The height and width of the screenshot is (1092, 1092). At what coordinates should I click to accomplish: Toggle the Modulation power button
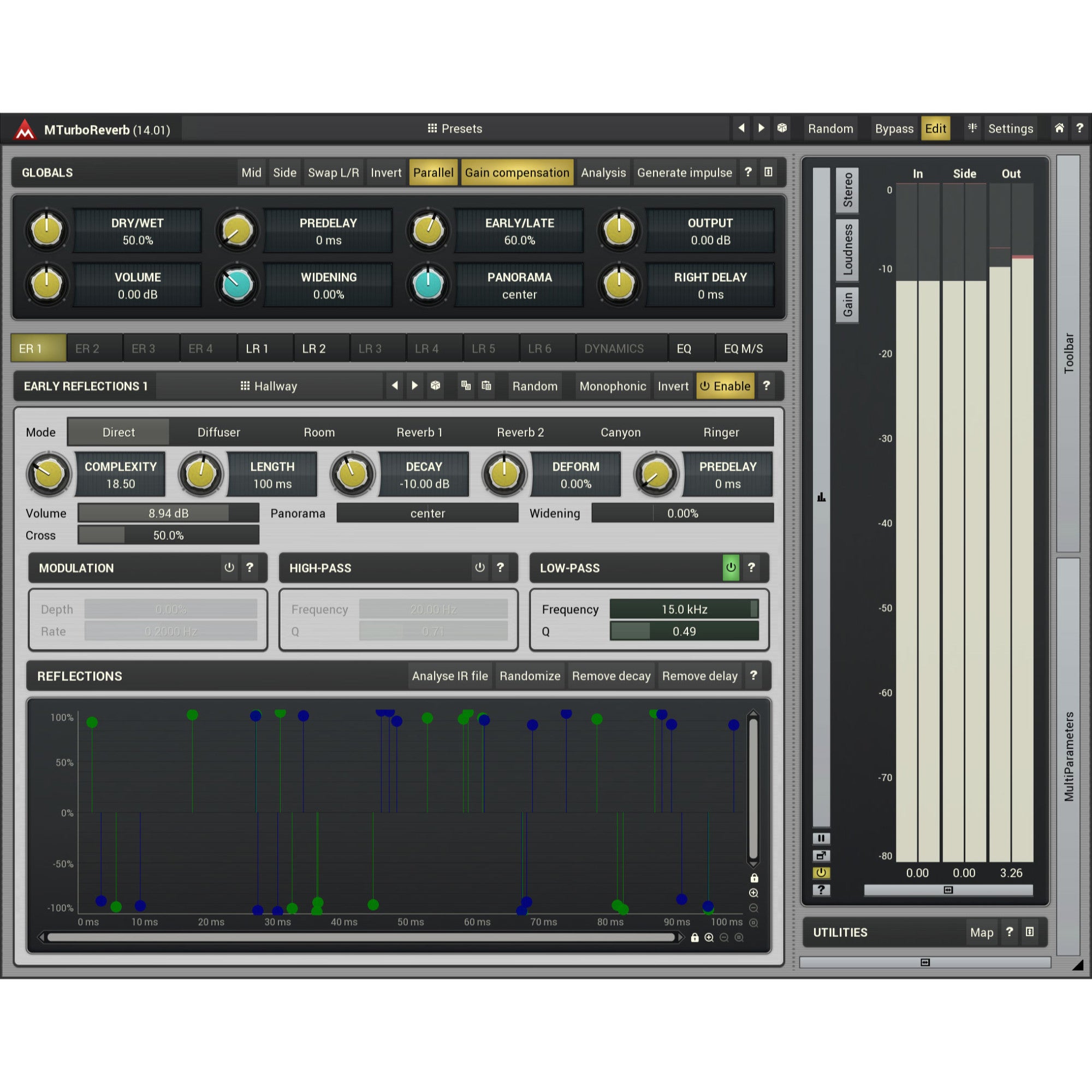[229, 567]
